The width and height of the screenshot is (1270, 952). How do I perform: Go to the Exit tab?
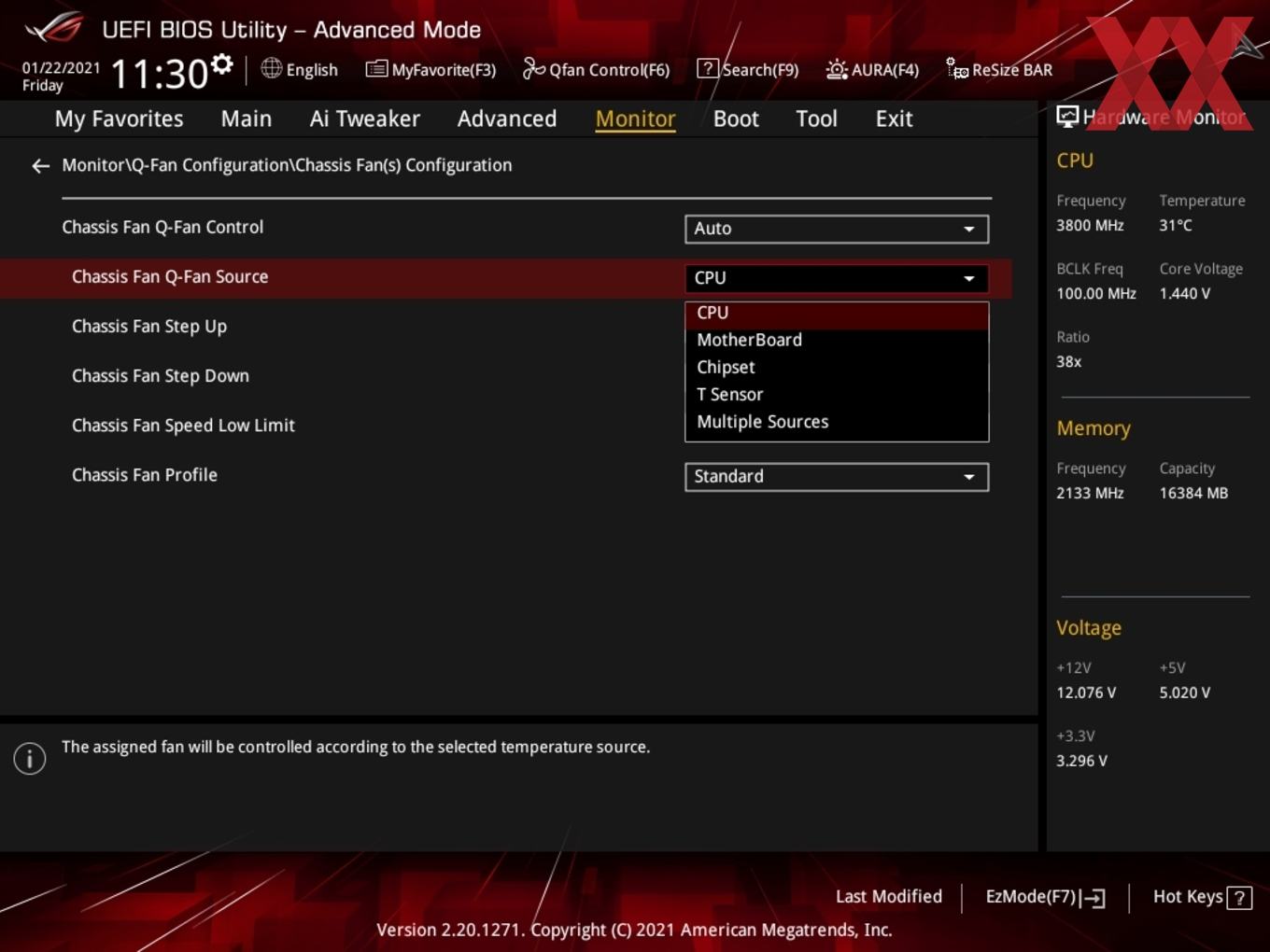894,119
